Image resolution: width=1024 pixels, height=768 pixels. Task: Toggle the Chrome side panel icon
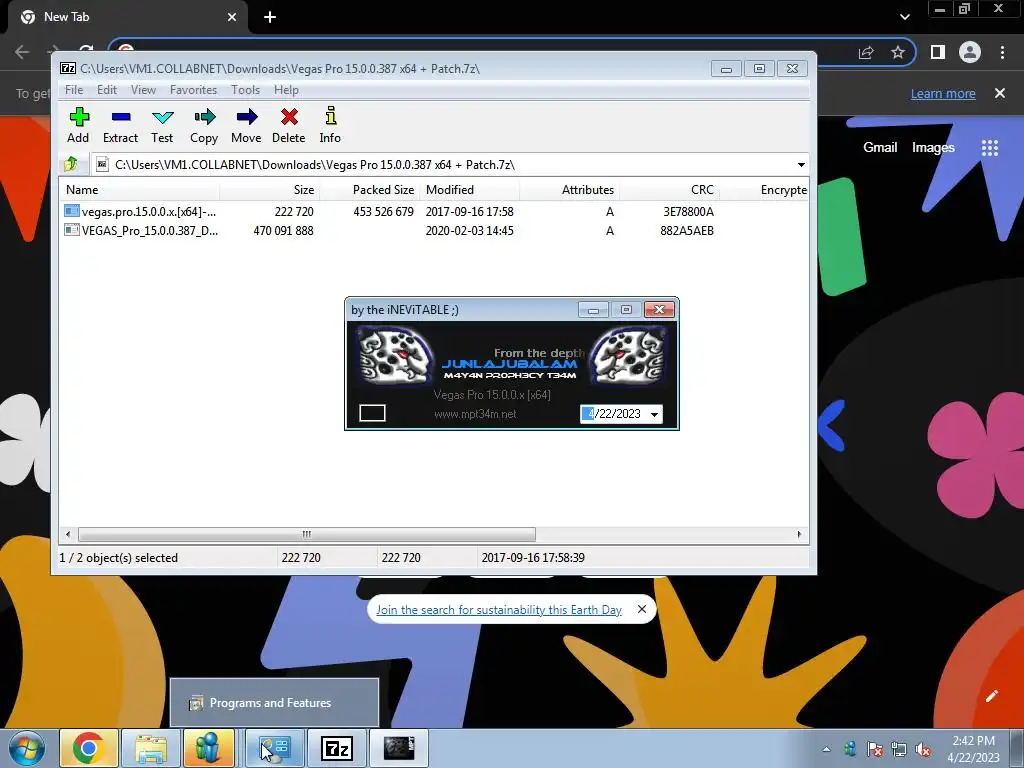point(938,52)
